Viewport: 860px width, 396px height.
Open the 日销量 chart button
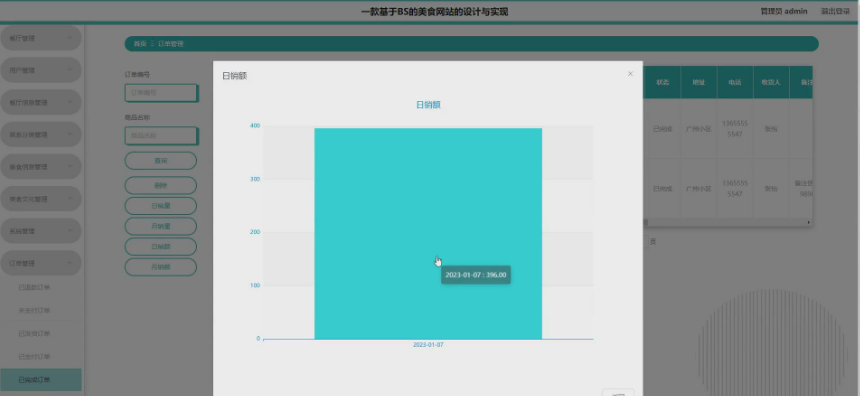point(161,206)
